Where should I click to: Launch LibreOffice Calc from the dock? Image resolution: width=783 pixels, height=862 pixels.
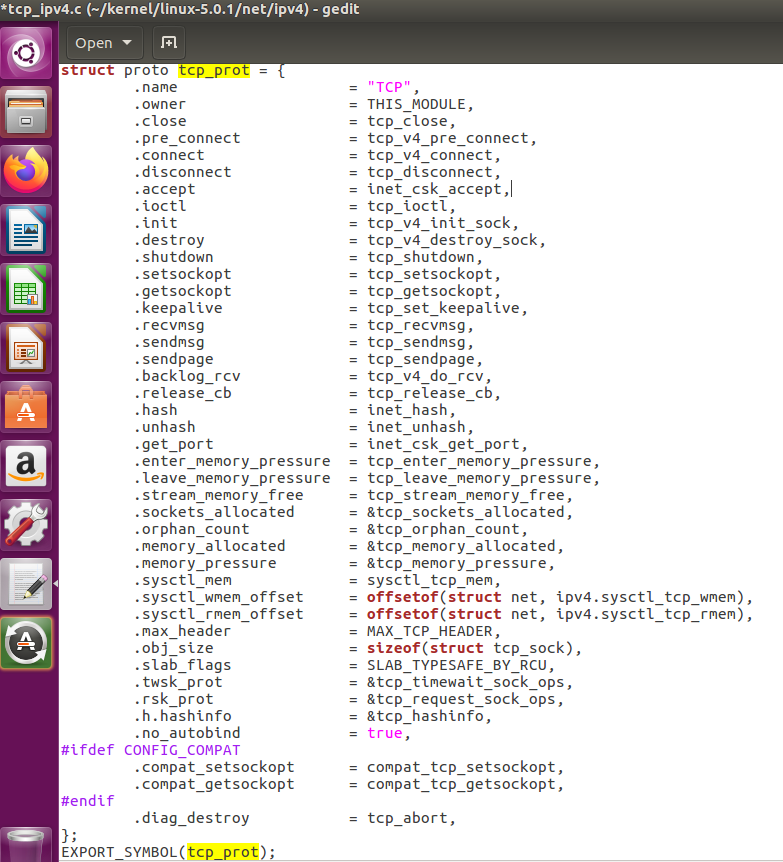[26, 289]
